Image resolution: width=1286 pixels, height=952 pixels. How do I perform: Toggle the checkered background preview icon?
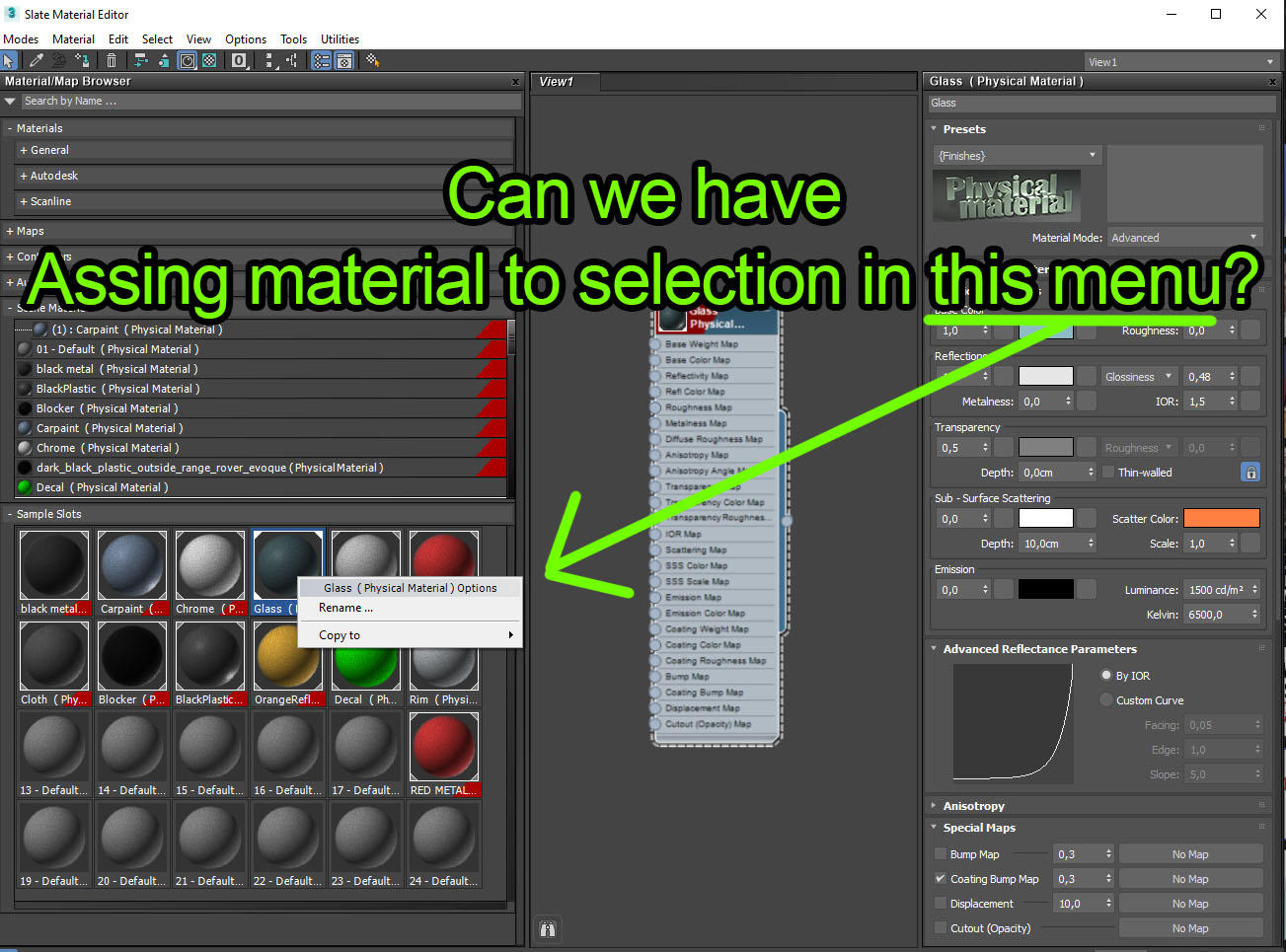210,60
